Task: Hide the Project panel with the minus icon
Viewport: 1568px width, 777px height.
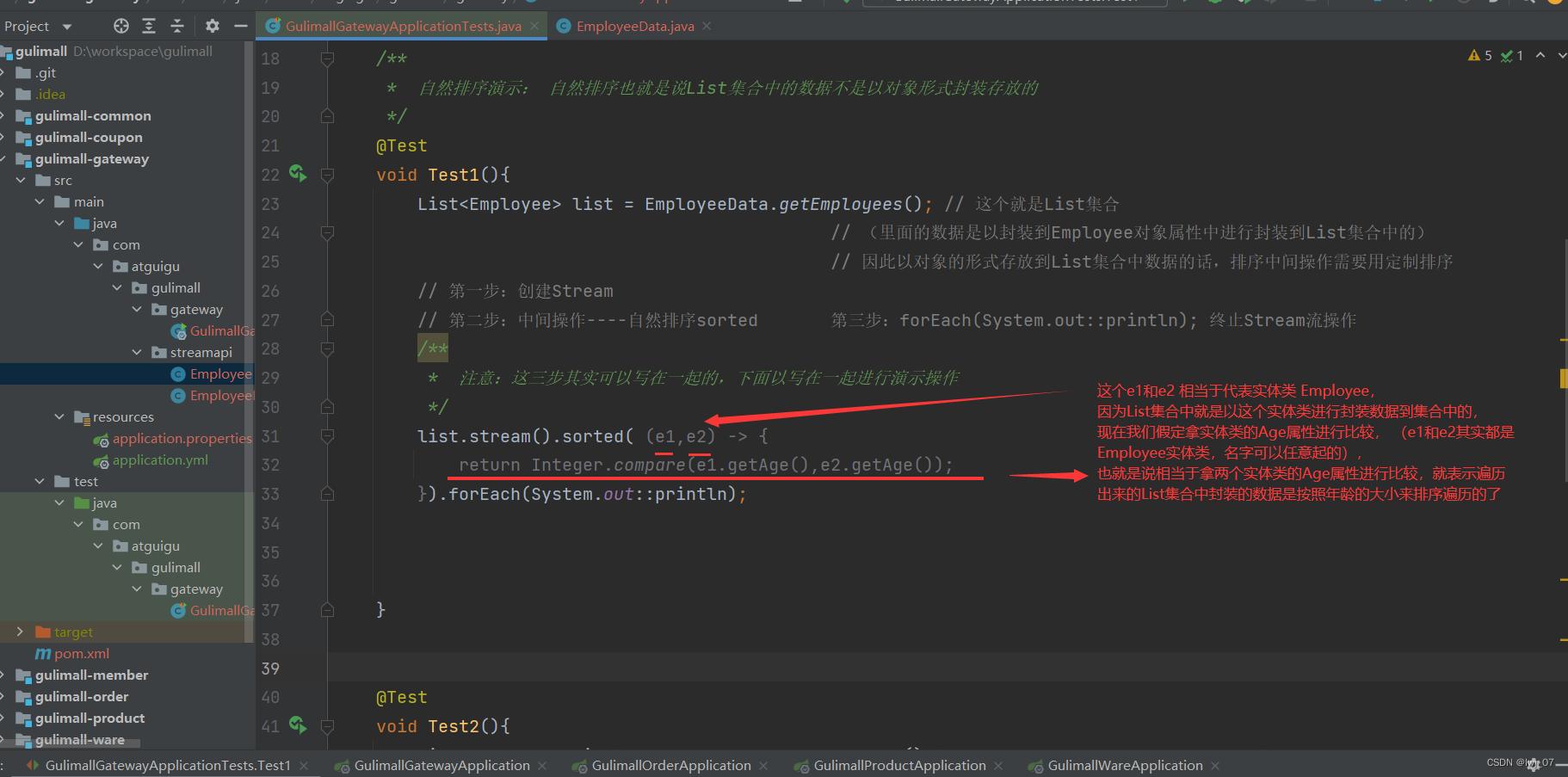Action: tap(241, 26)
